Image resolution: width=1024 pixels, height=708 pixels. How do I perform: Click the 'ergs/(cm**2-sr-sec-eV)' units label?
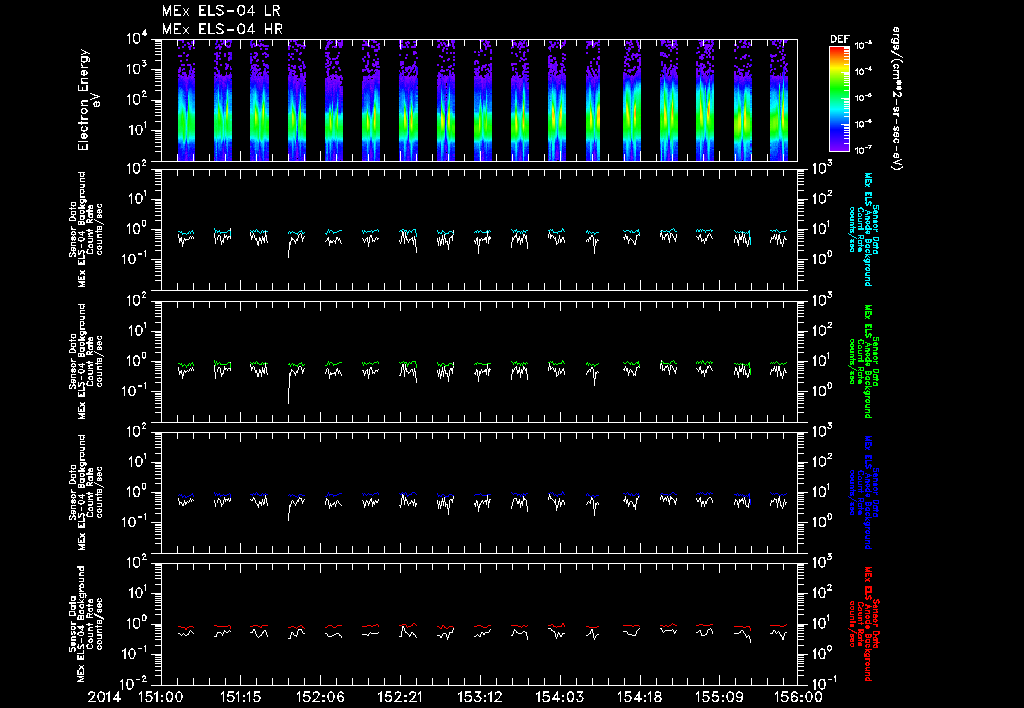pos(897,99)
